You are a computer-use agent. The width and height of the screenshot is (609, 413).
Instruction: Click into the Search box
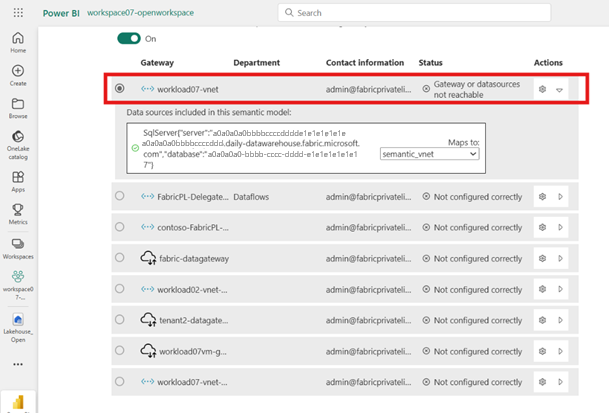pos(414,13)
